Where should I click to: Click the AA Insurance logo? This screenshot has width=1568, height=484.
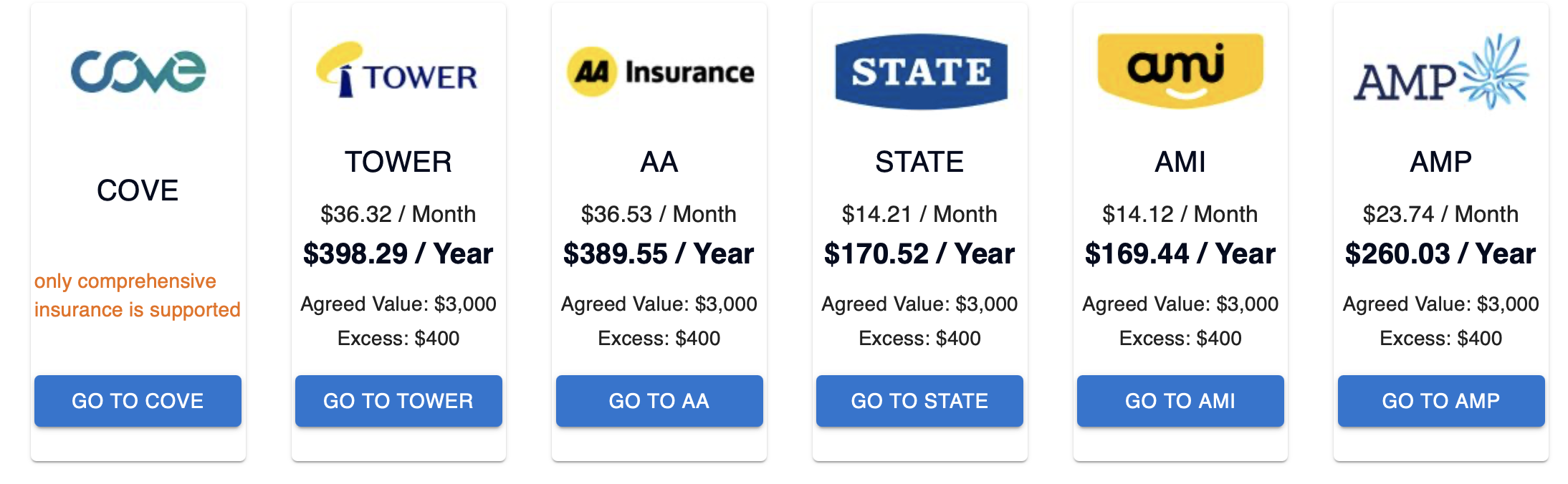tap(659, 70)
